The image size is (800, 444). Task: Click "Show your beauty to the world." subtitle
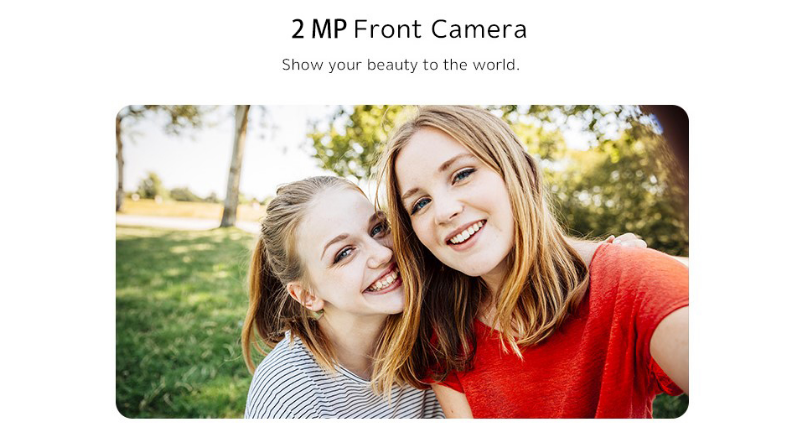click(401, 65)
